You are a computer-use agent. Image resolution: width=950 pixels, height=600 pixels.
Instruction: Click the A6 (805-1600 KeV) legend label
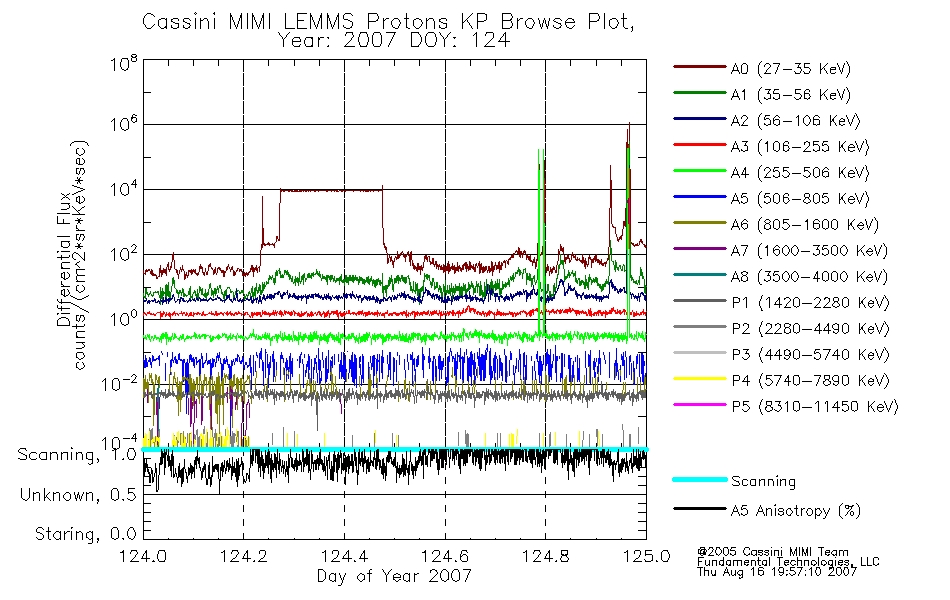pyautogui.click(x=805, y=225)
